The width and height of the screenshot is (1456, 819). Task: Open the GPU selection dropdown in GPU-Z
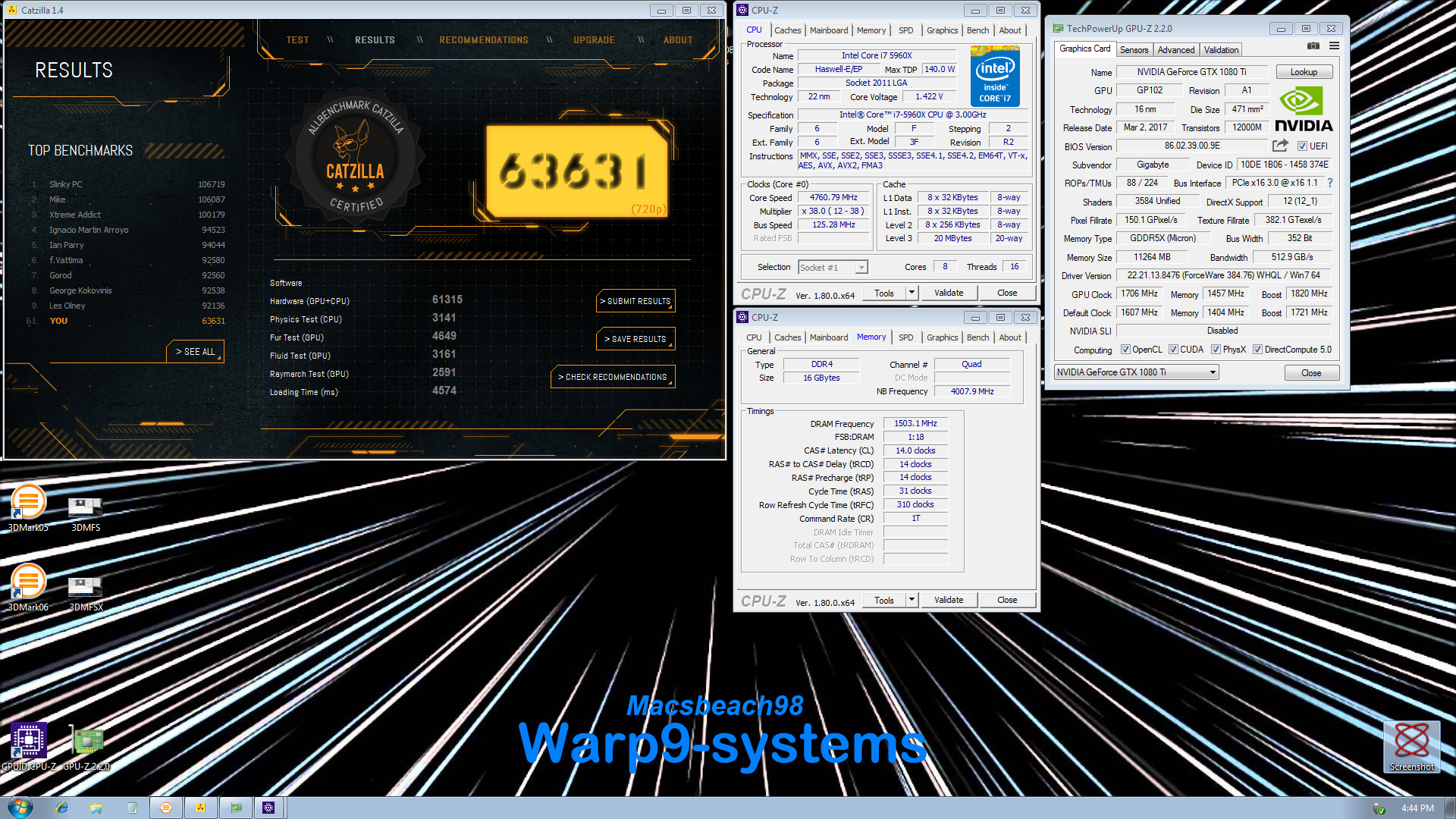[x=1136, y=372]
